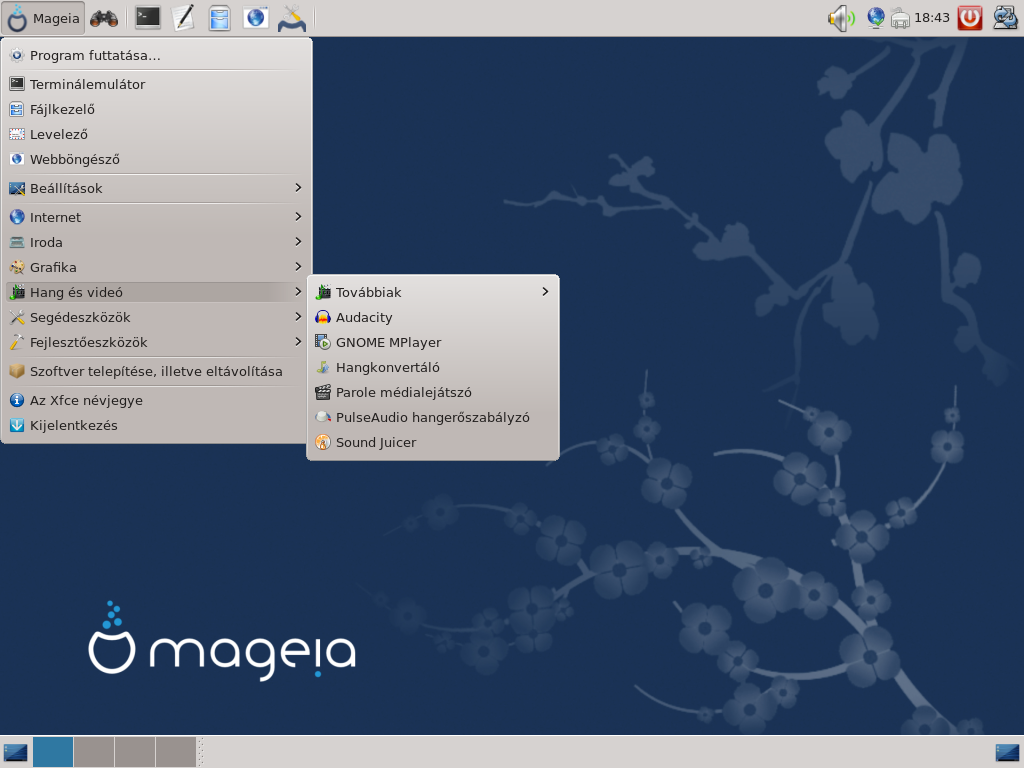Click the PulseAudio volume control icon

[323, 417]
